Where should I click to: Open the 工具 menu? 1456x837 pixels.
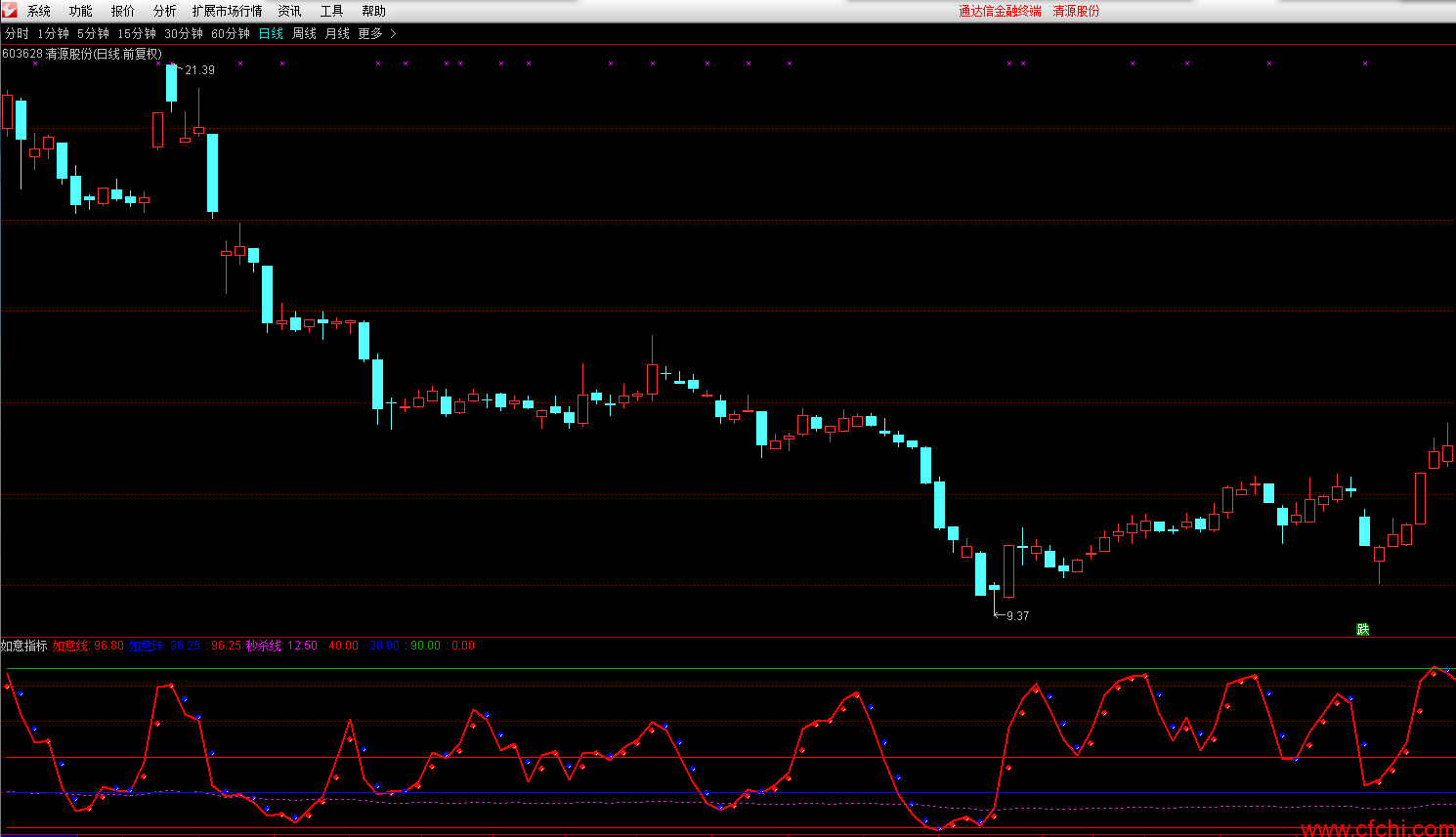tap(332, 12)
